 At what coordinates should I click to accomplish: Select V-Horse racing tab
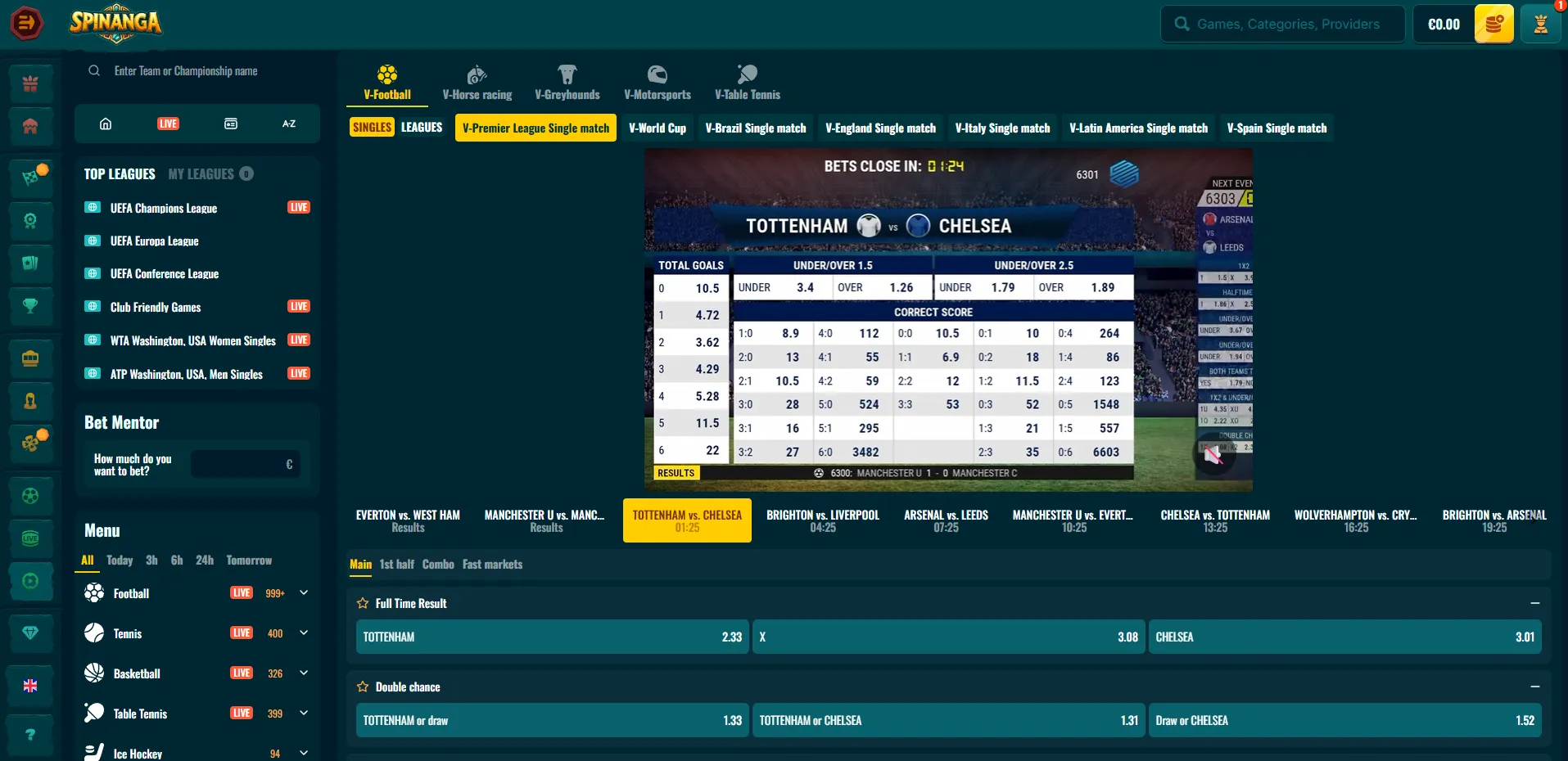(x=477, y=83)
